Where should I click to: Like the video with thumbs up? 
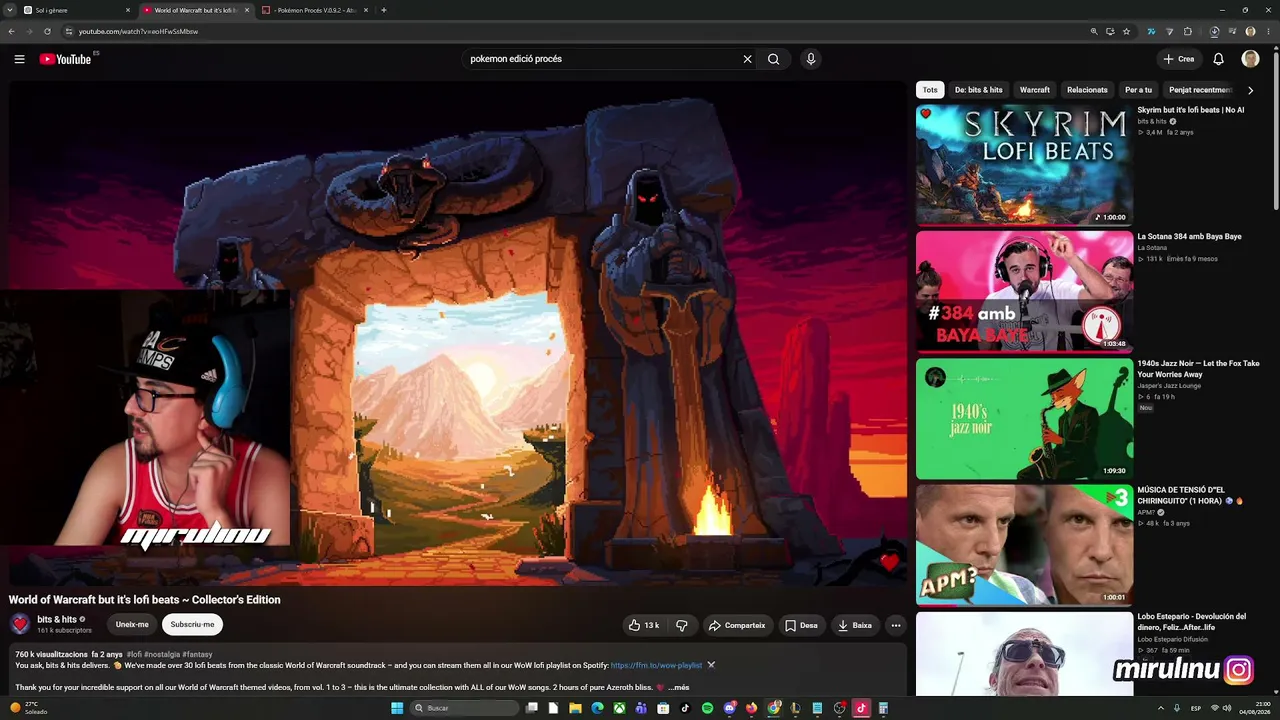pyautogui.click(x=643, y=625)
